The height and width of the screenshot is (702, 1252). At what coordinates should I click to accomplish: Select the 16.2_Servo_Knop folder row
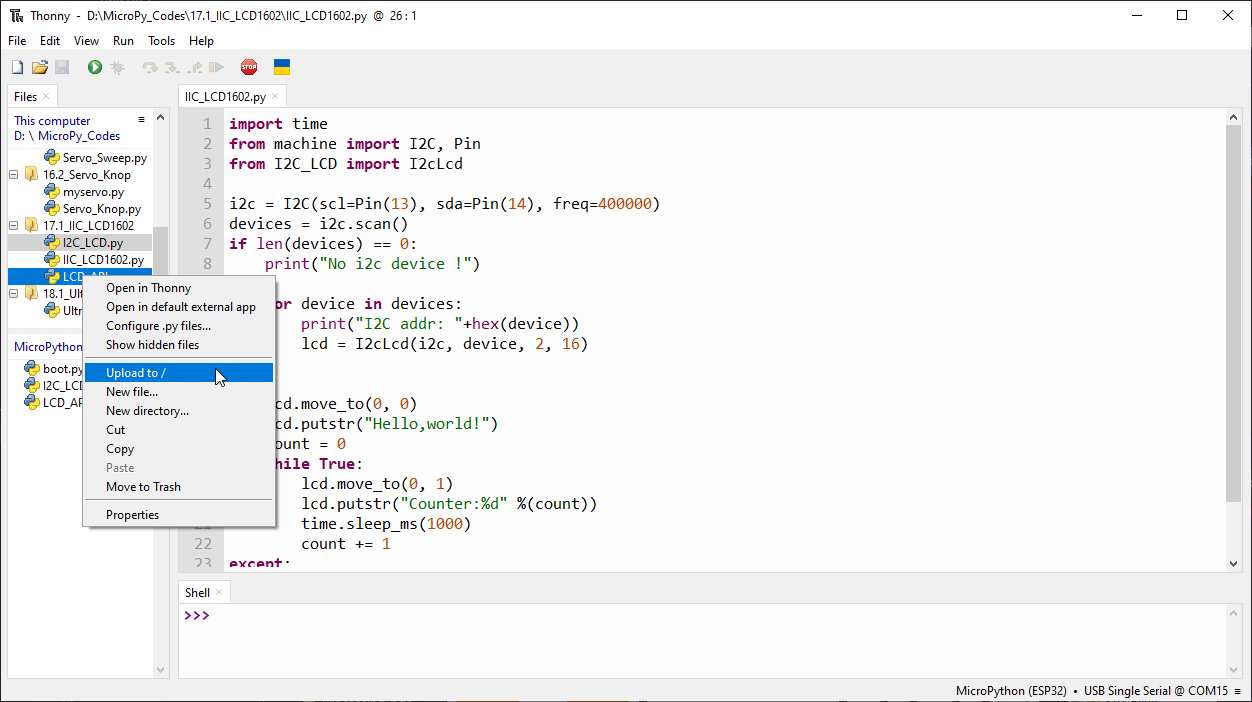click(86, 175)
